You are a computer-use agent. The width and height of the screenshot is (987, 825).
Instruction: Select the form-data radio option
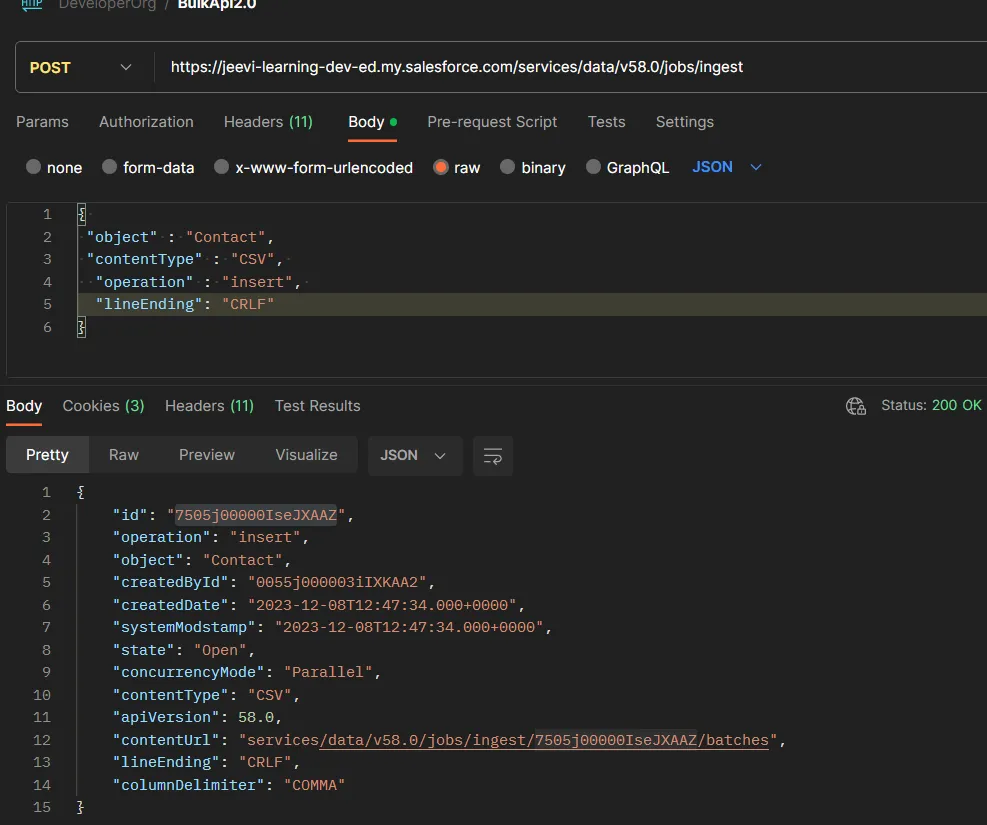[110, 167]
